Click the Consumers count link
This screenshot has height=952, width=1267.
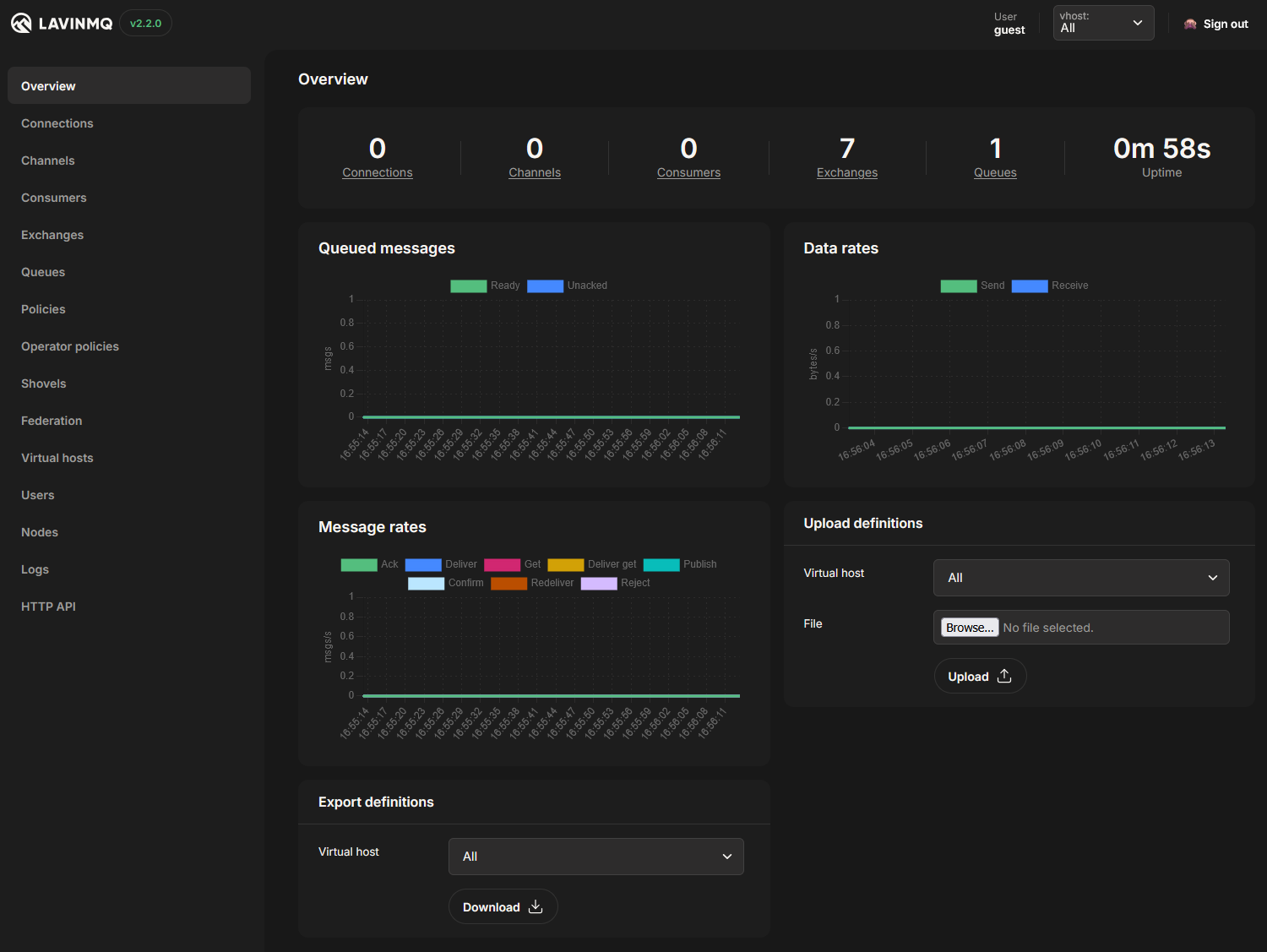pos(688,172)
